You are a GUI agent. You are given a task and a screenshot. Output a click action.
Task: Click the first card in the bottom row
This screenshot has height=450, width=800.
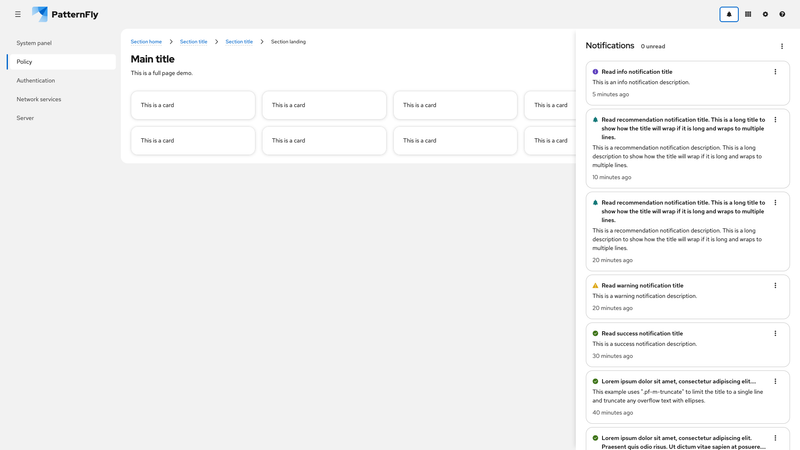[193, 140]
